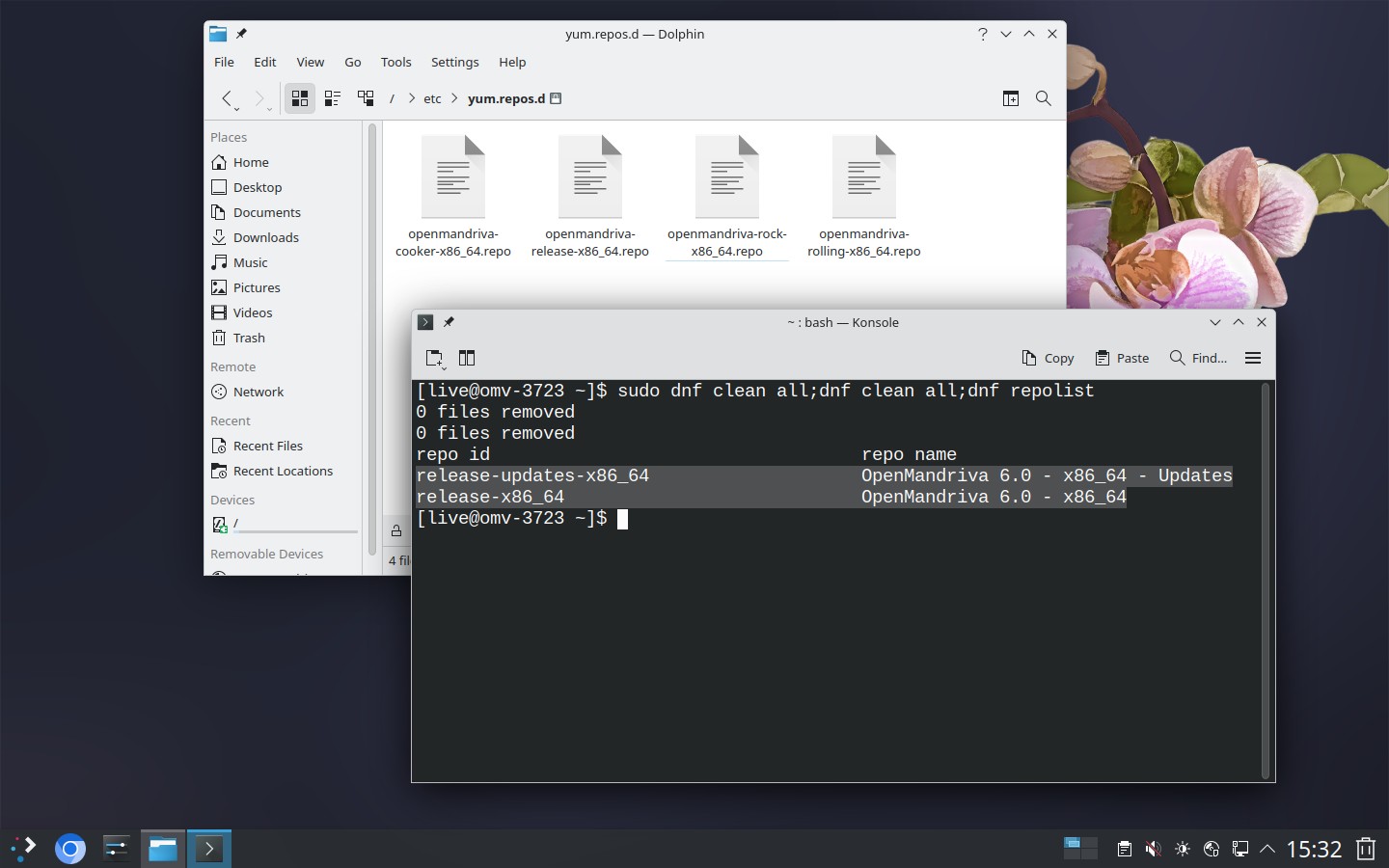Open the Tools menu in Dolphin

[x=395, y=62]
